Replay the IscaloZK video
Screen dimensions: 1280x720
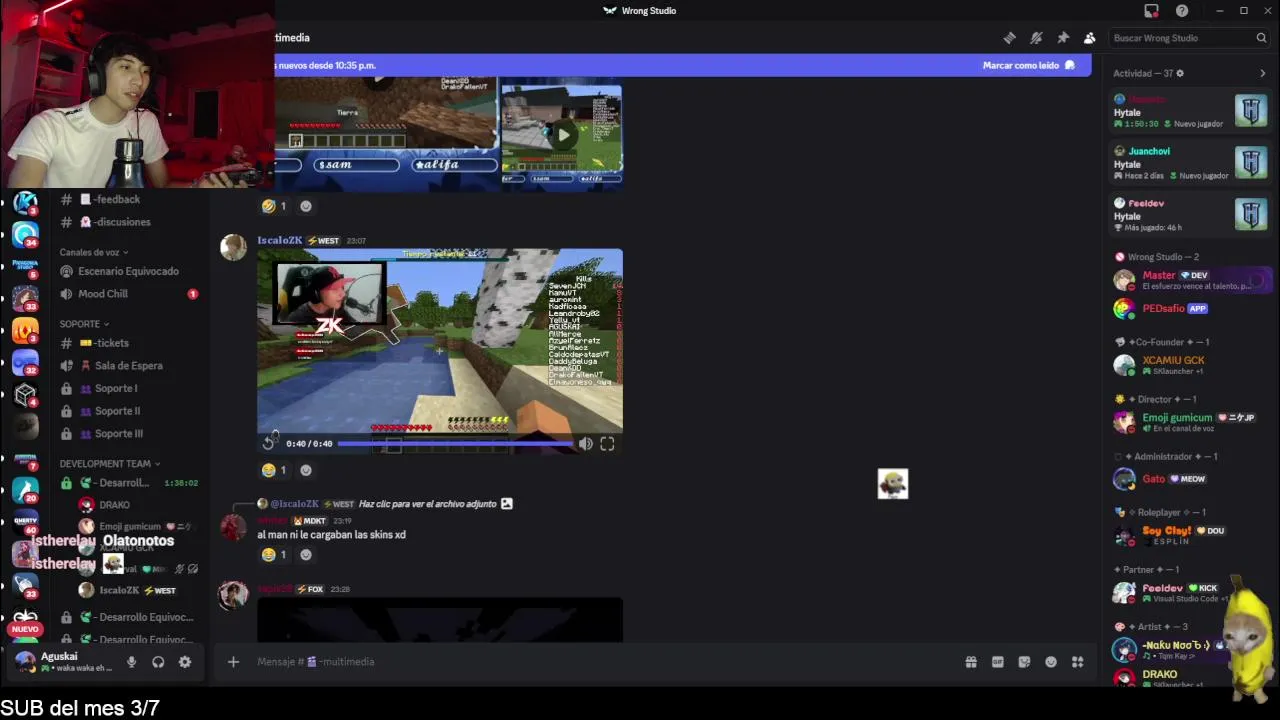[269, 443]
